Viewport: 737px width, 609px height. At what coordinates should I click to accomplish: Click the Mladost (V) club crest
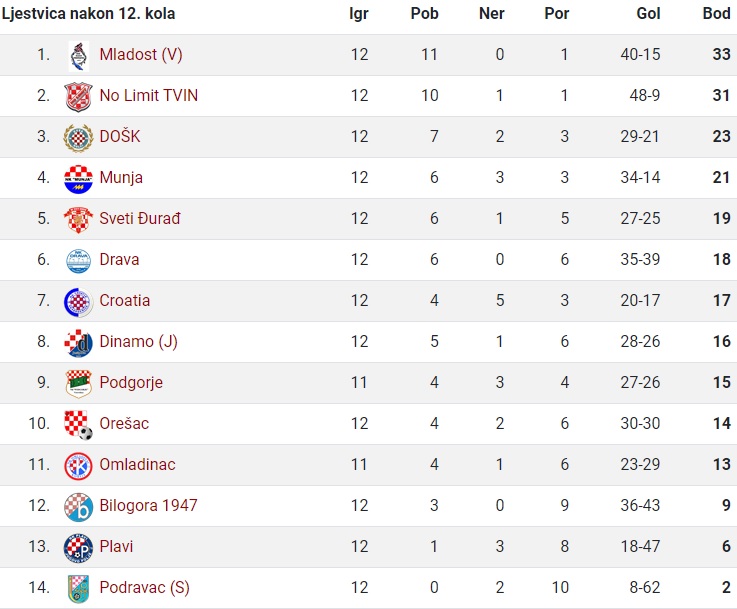click(x=78, y=56)
